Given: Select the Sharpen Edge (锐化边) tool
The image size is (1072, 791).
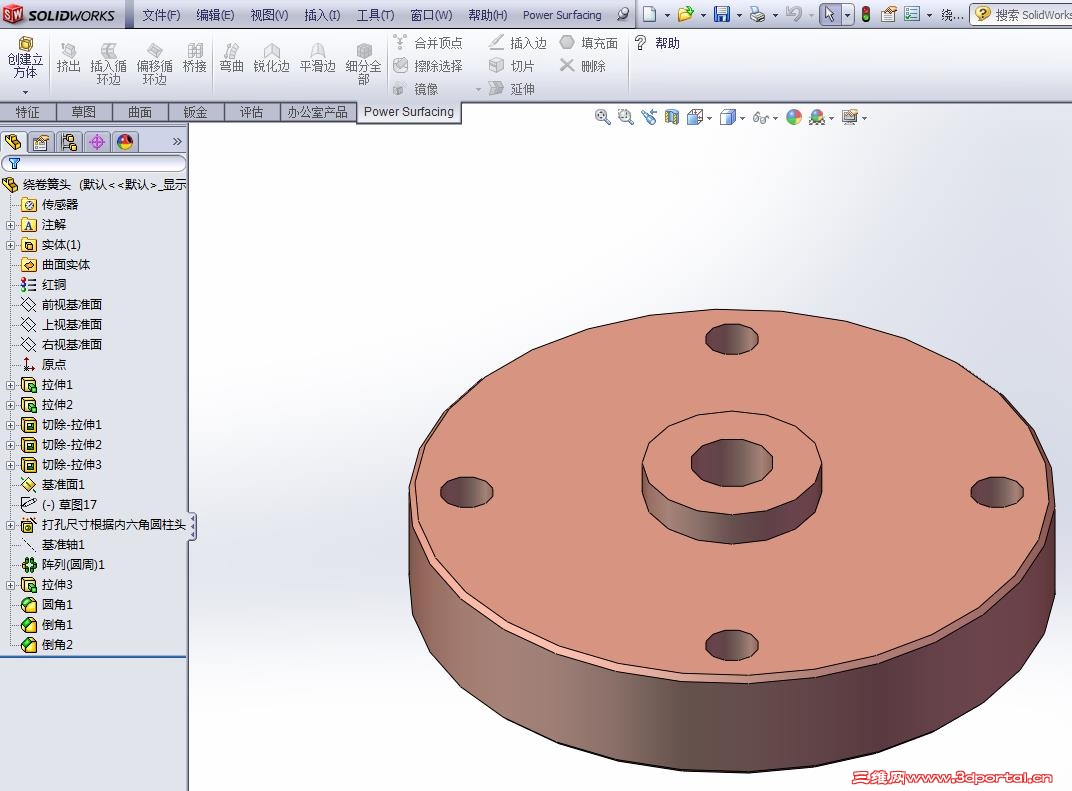Looking at the screenshot, I should coord(271,57).
